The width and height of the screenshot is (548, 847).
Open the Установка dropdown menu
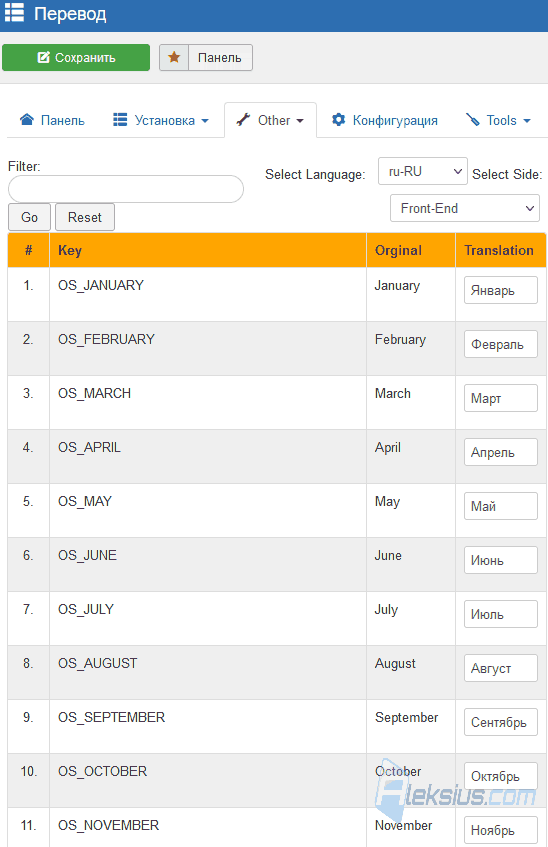pos(161,120)
